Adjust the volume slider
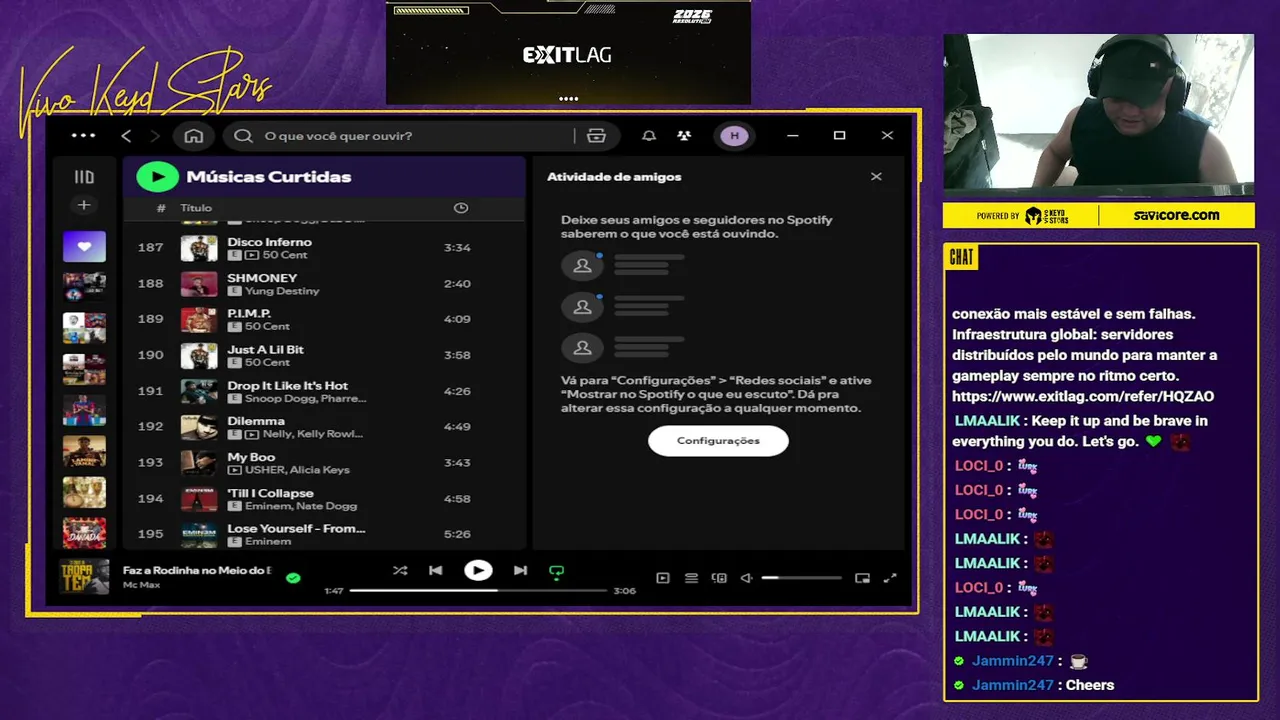1280x720 pixels. (801, 578)
